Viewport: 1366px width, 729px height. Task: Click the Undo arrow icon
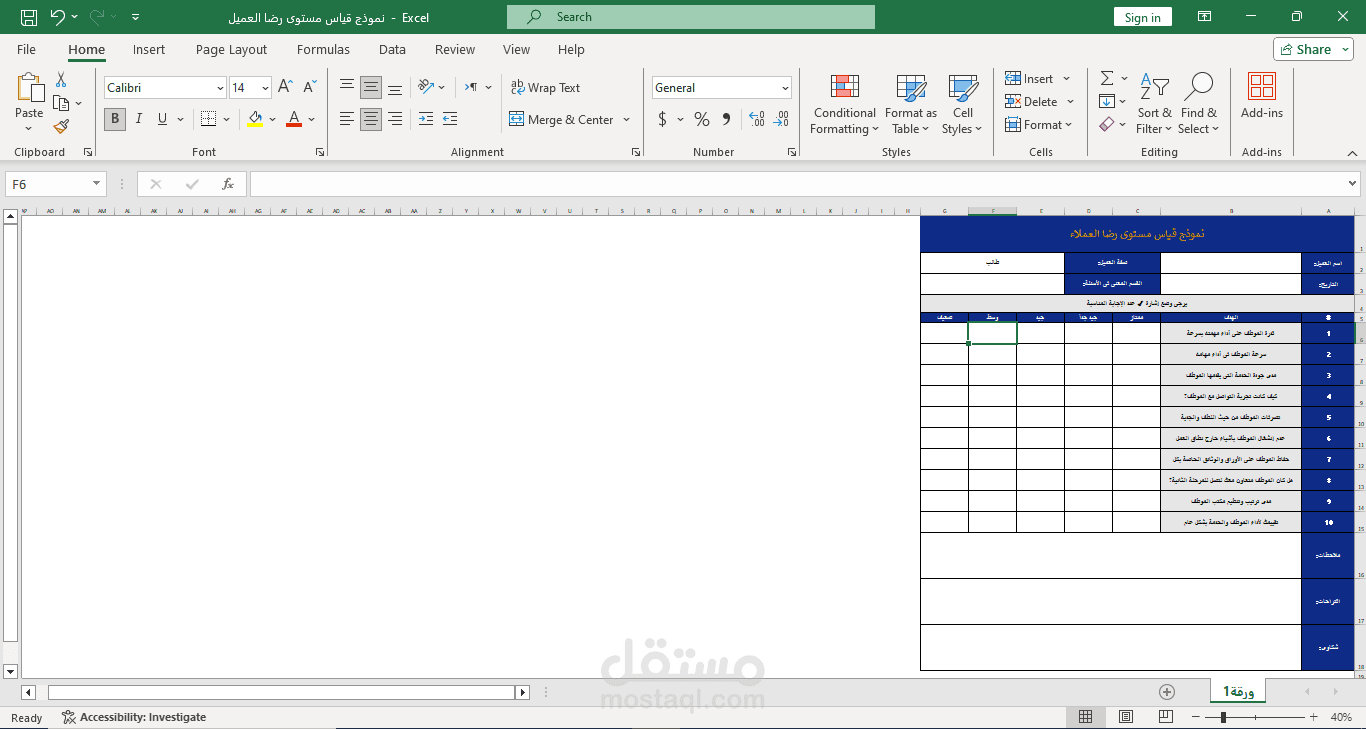point(57,17)
